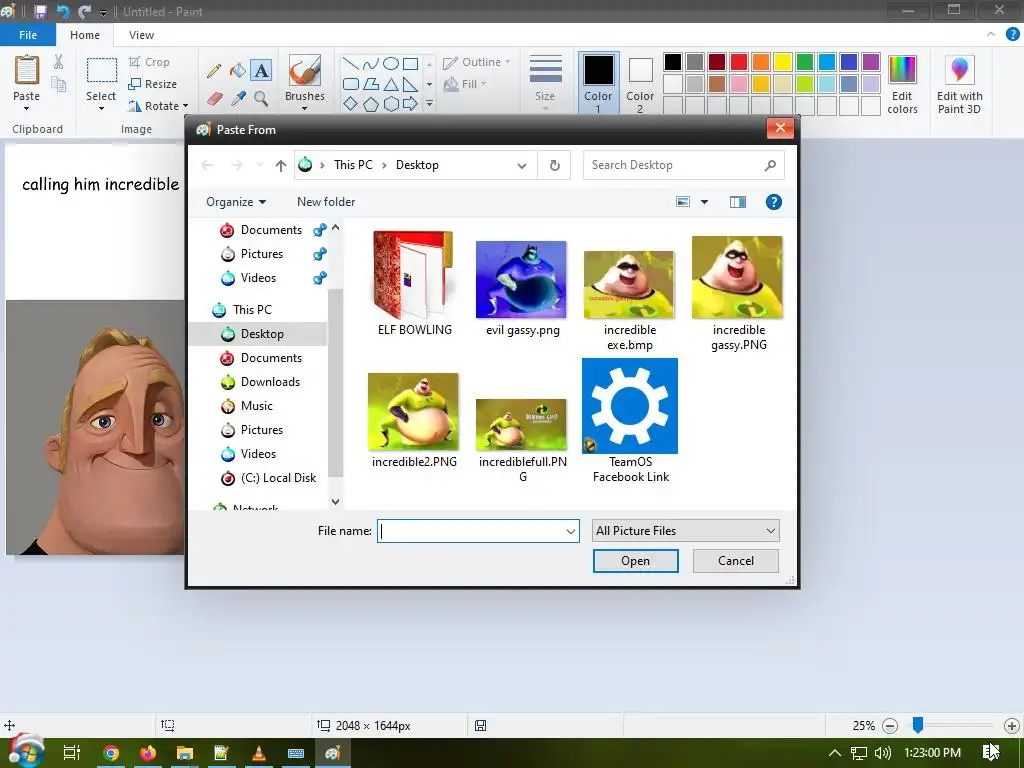Click the Save icon in quick access toolbar
Viewport: 1024px width, 768px height.
(40, 12)
